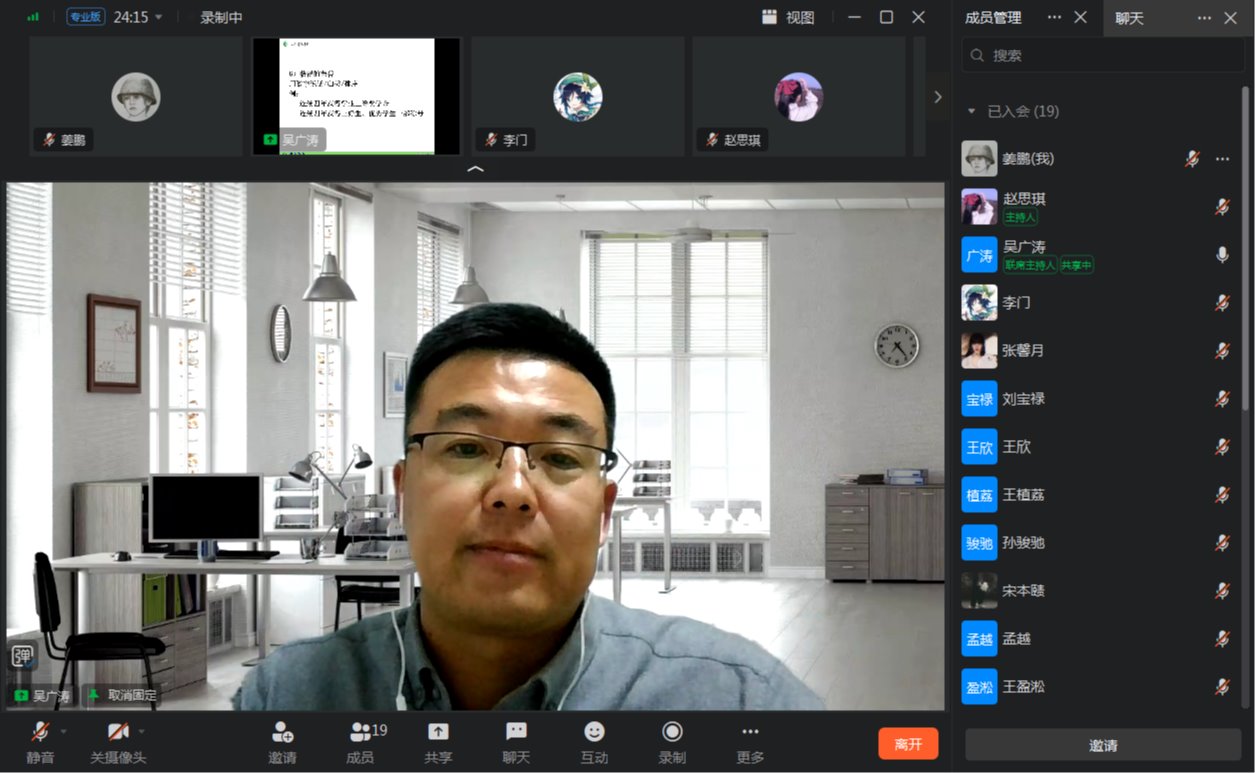The width and height of the screenshot is (1255, 773).
Task: Toggle the camera on/off button
Action: [117, 732]
